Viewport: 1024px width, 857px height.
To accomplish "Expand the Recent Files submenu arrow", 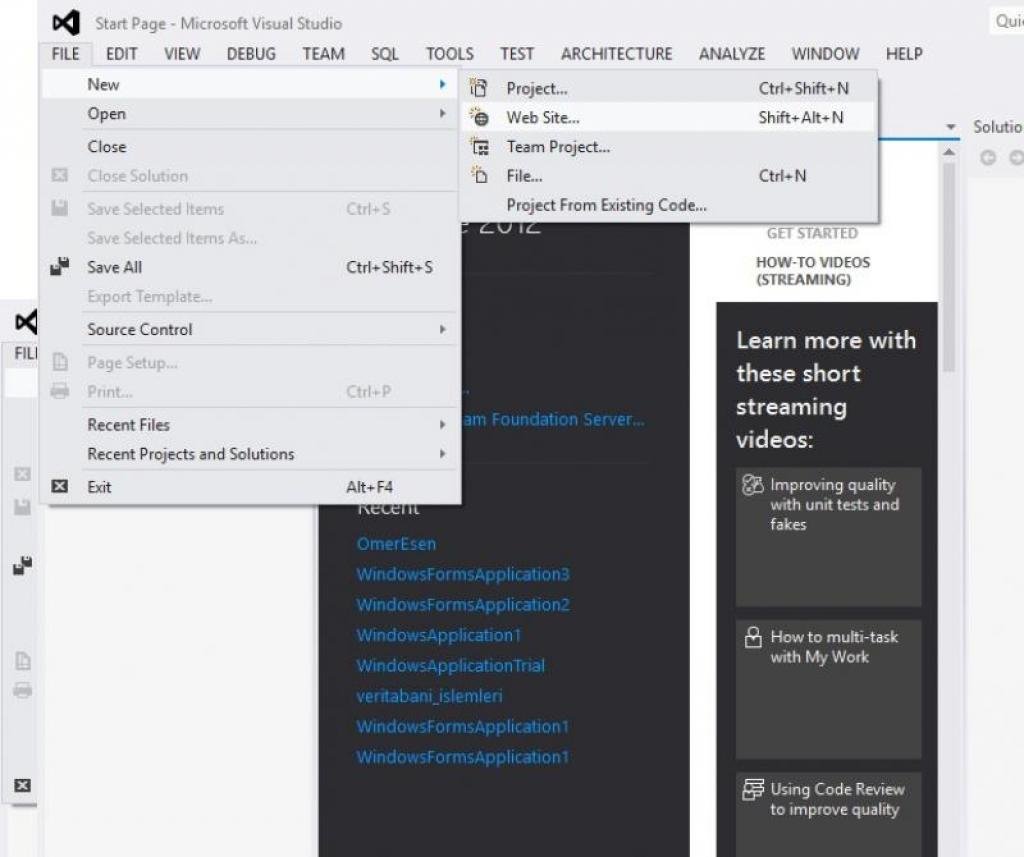I will coord(443,425).
